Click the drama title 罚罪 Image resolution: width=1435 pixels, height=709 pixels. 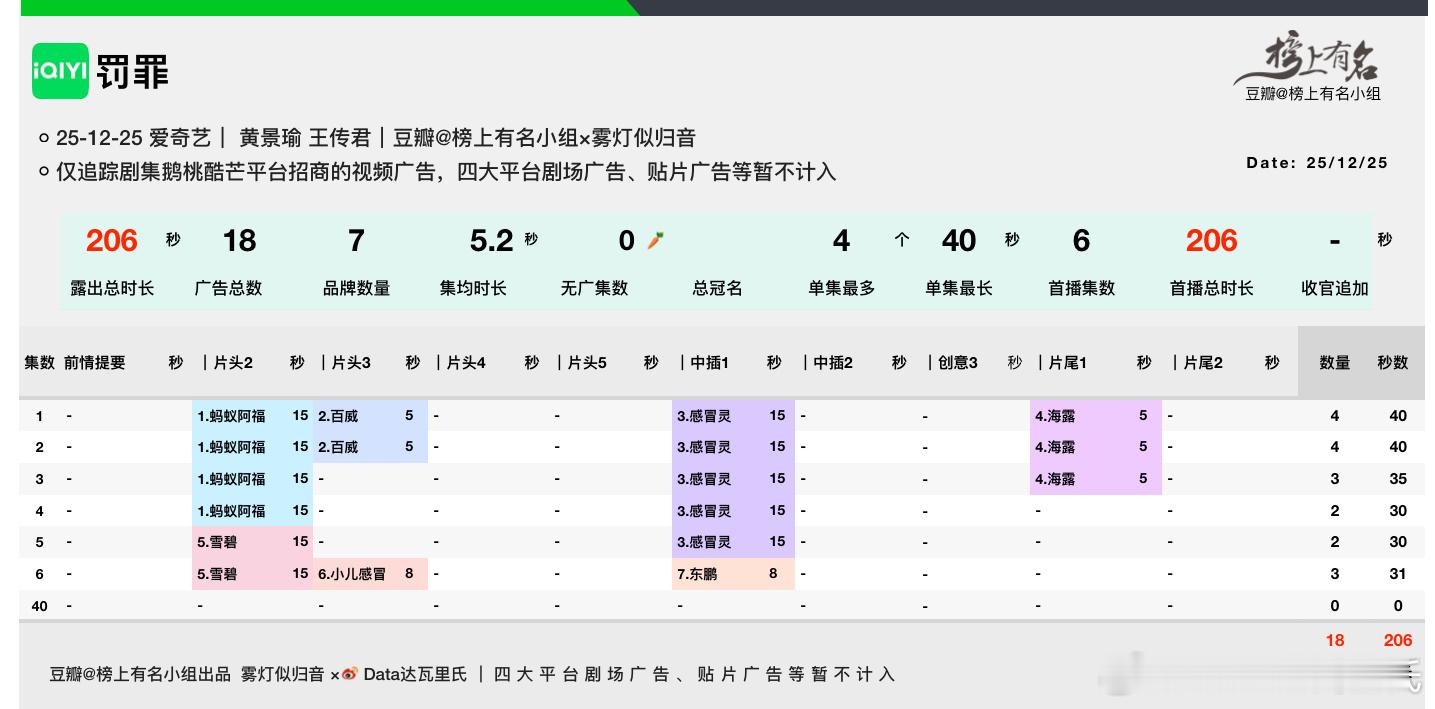133,71
